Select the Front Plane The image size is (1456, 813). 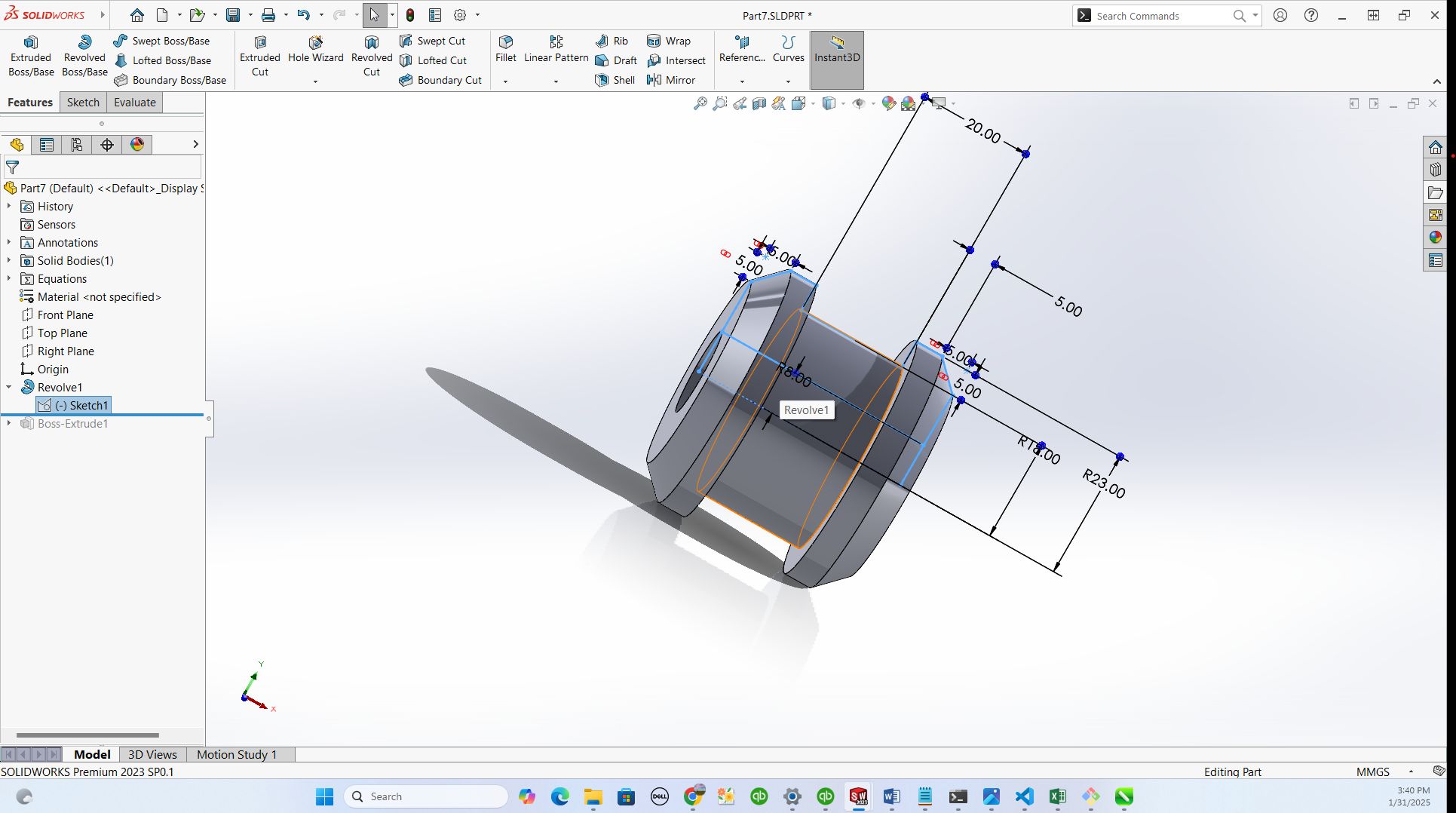pyautogui.click(x=57, y=315)
